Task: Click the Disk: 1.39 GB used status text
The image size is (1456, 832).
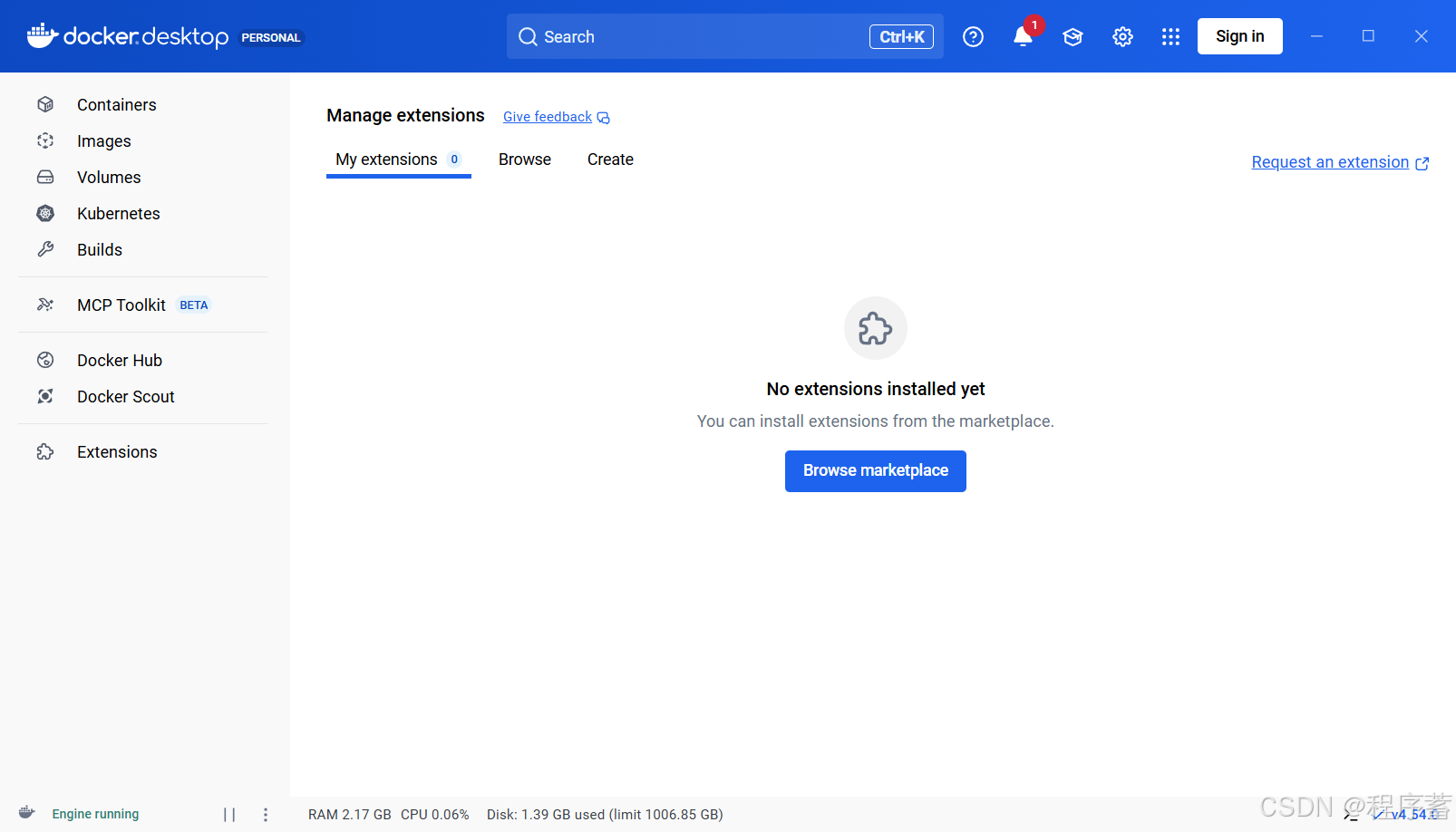Action: click(x=605, y=815)
